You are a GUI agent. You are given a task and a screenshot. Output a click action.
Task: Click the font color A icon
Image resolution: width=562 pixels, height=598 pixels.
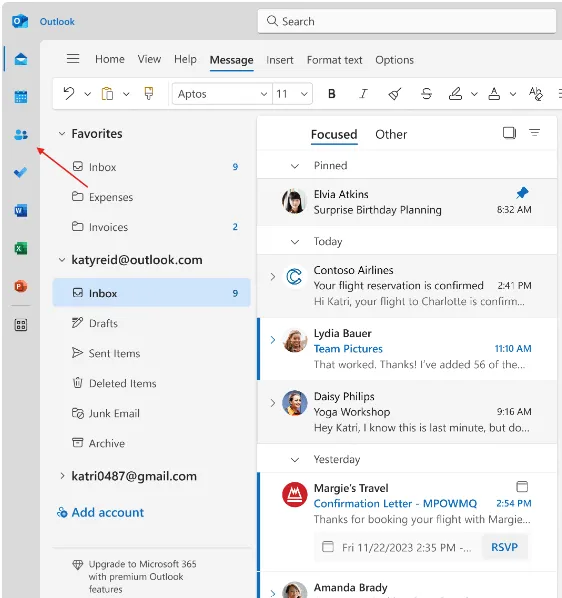click(x=494, y=93)
